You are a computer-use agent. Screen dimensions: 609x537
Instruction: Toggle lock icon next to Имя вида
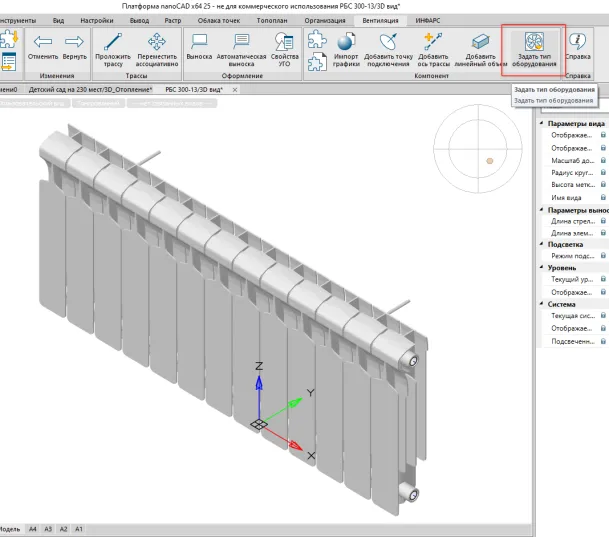pyautogui.click(x=604, y=197)
